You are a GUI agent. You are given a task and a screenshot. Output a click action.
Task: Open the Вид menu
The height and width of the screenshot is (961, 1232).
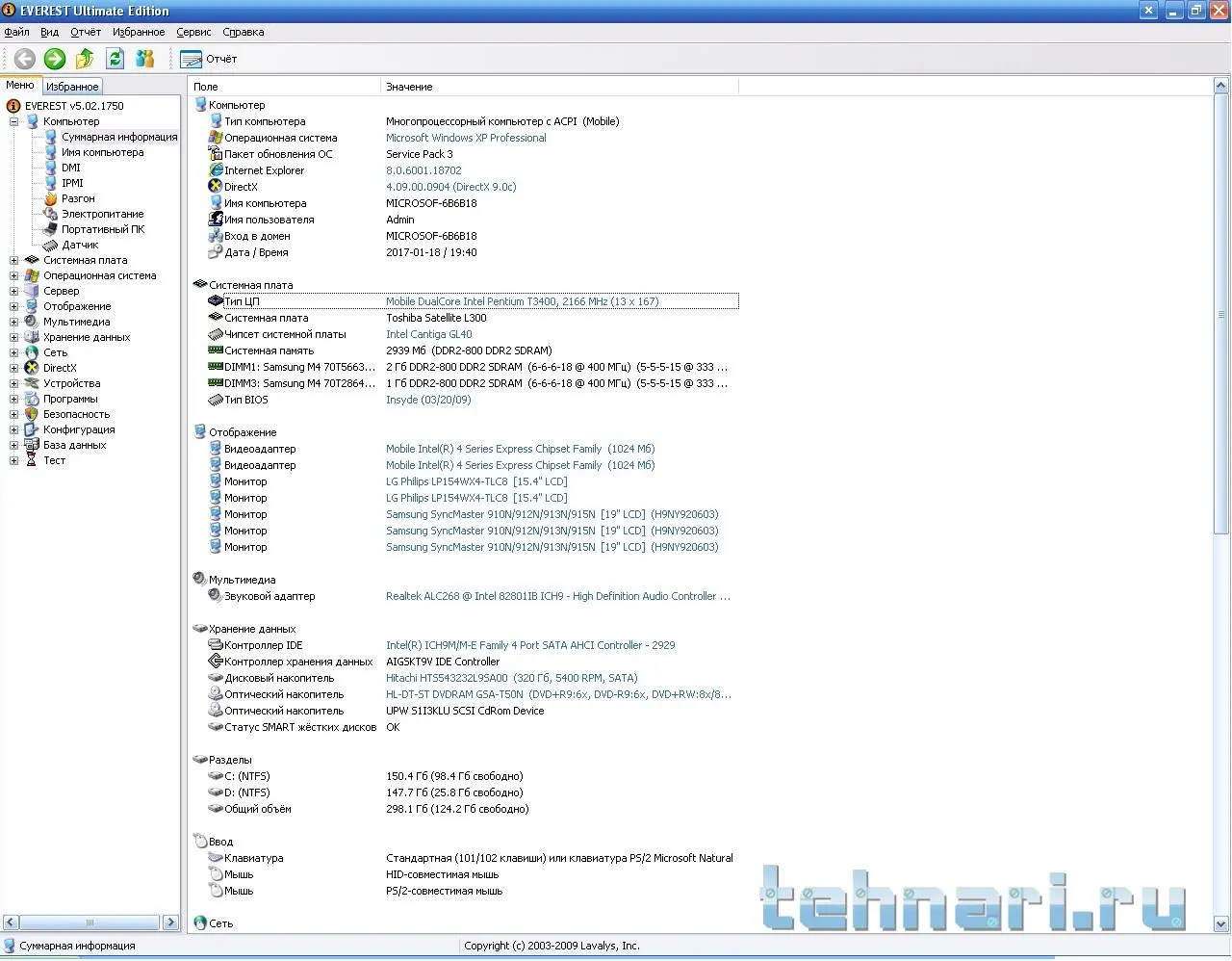[x=50, y=32]
